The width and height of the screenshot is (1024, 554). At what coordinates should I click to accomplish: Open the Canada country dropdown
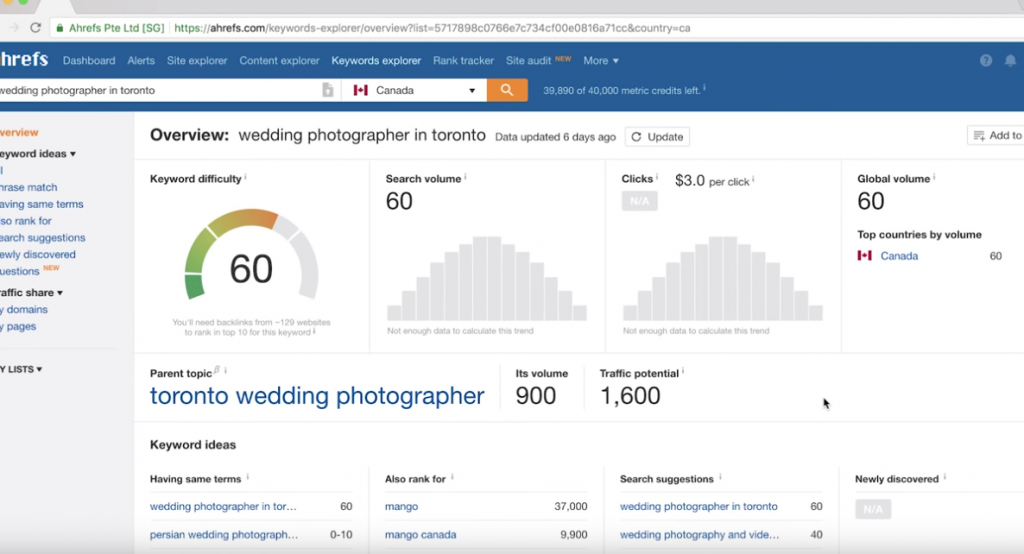[414, 90]
